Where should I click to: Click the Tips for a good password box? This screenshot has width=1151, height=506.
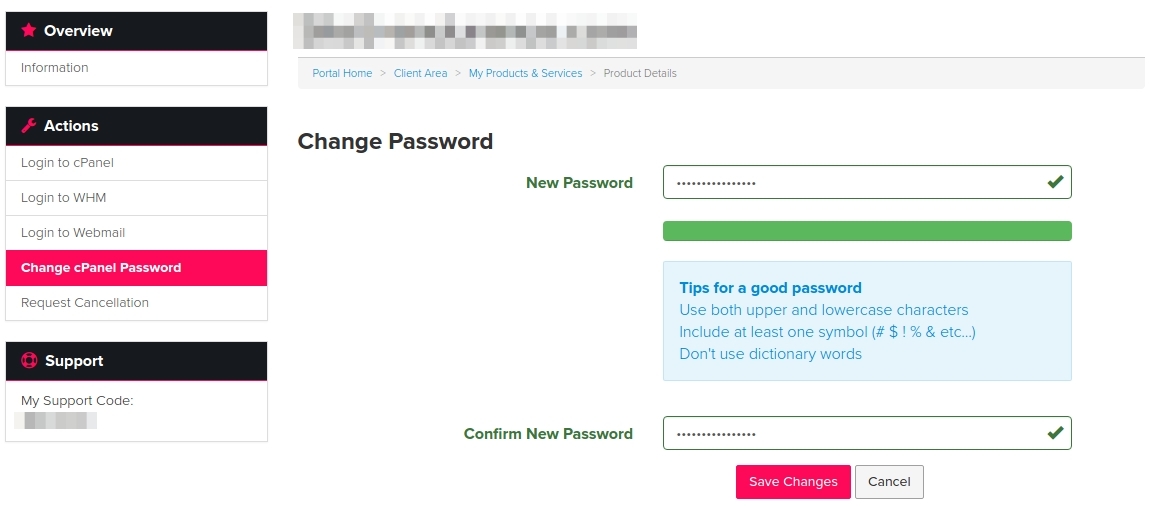[x=867, y=321]
